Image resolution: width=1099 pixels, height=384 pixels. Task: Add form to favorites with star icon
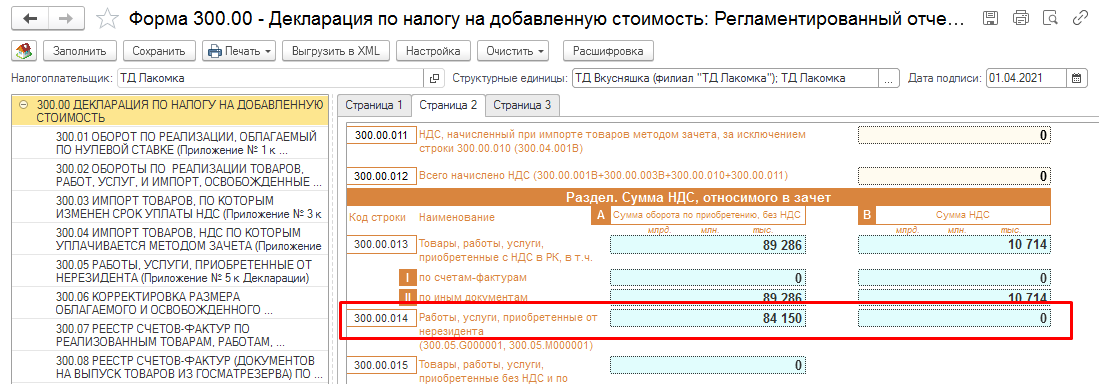click(107, 19)
